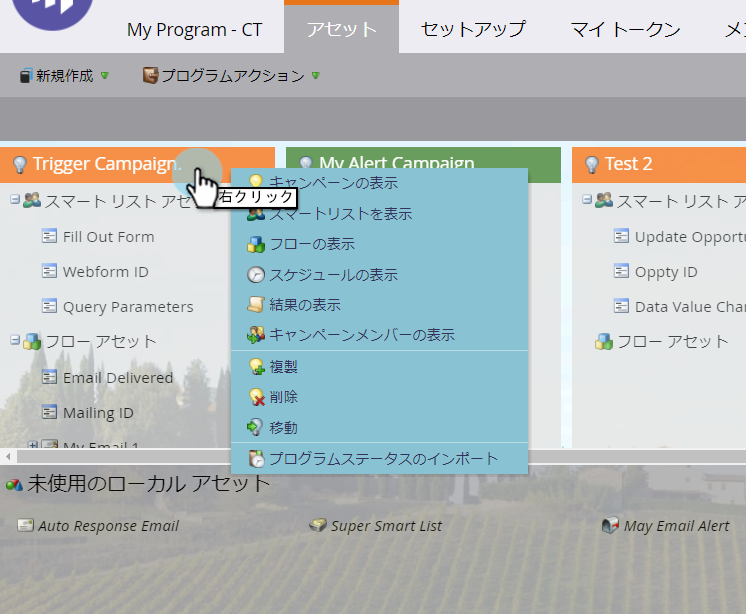Image resolution: width=746 pixels, height=614 pixels.
Task: Click the 結果の表示 scroll icon
Action: 256,304
